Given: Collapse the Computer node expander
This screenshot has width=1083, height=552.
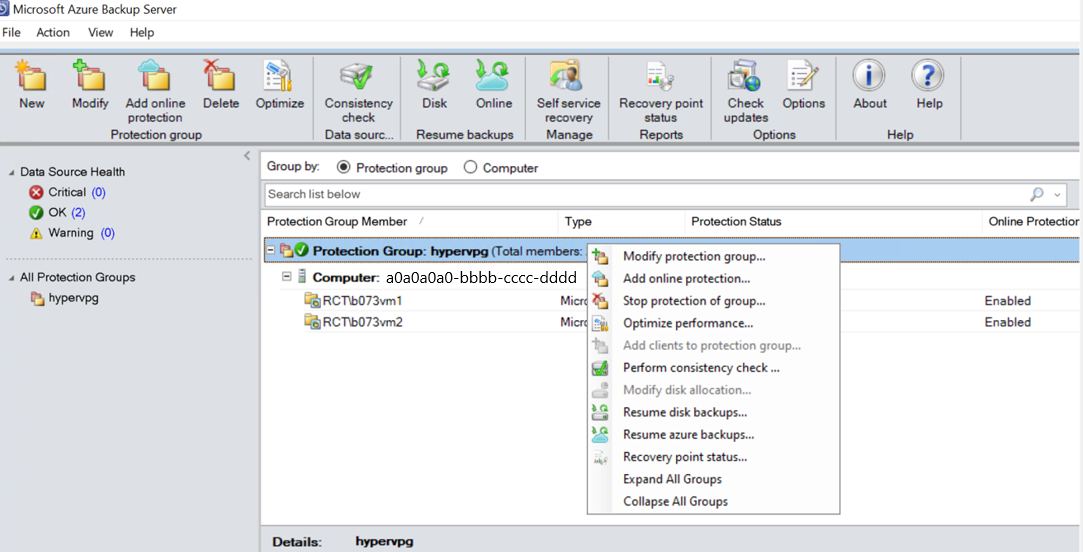Looking at the screenshot, I should click(x=287, y=276).
